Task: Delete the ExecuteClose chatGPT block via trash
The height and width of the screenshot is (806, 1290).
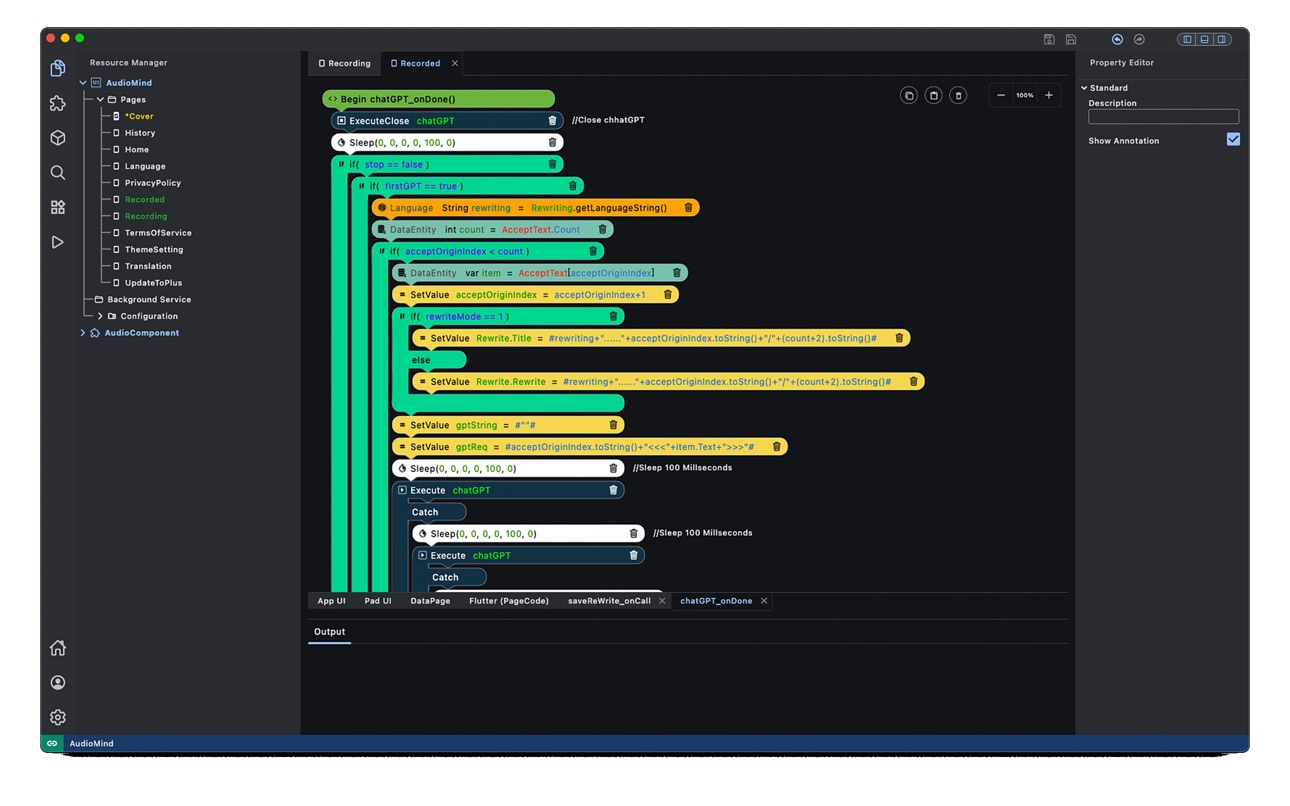Action: [552, 121]
